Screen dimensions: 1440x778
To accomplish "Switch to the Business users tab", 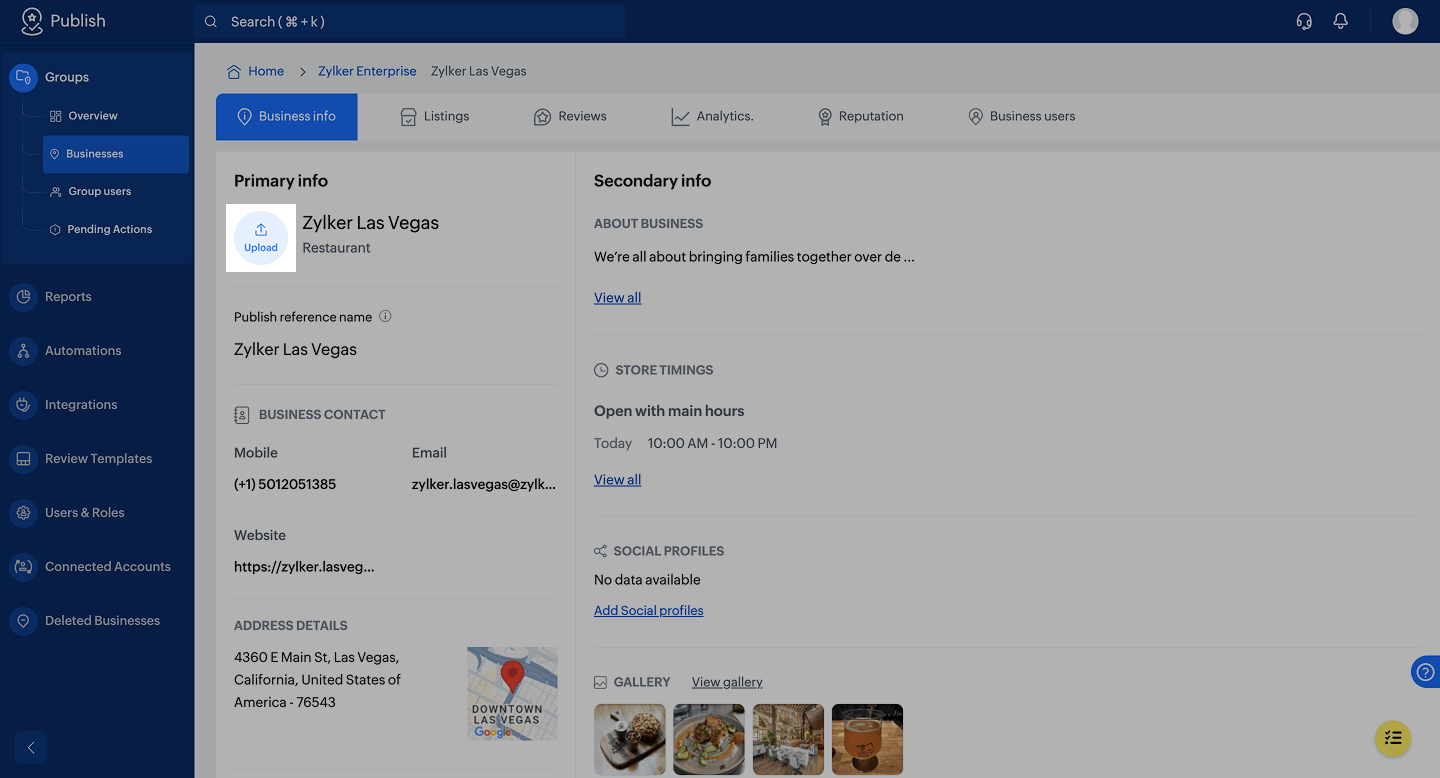I will point(1021,117).
